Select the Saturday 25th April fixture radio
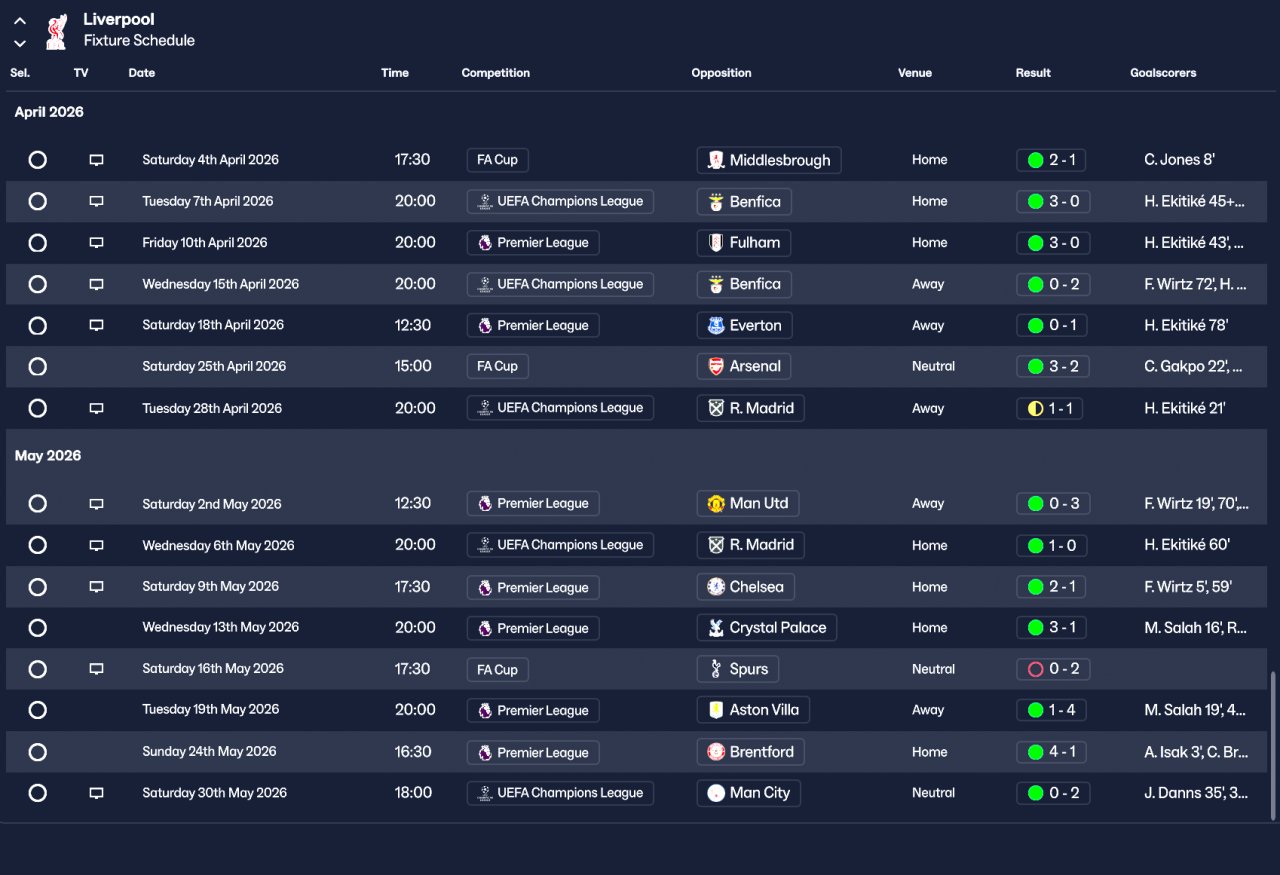 coord(37,366)
